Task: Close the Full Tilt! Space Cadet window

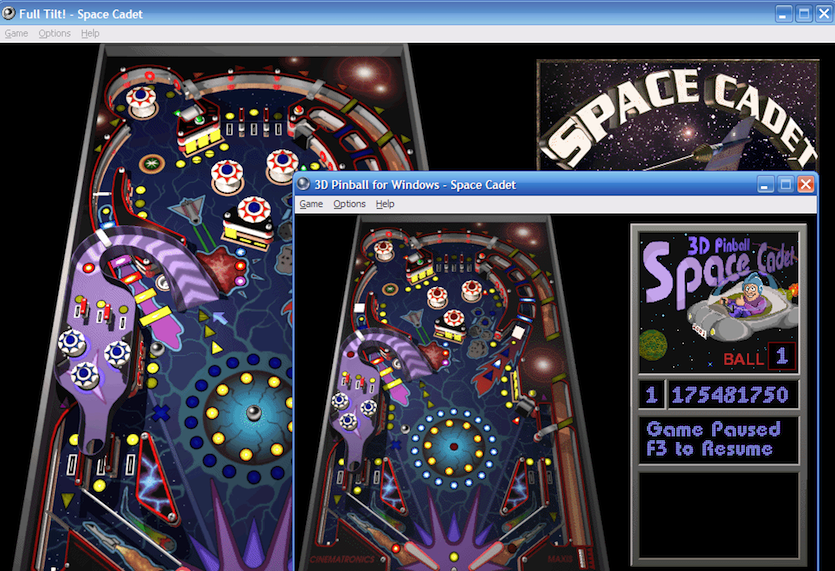Action: click(824, 14)
